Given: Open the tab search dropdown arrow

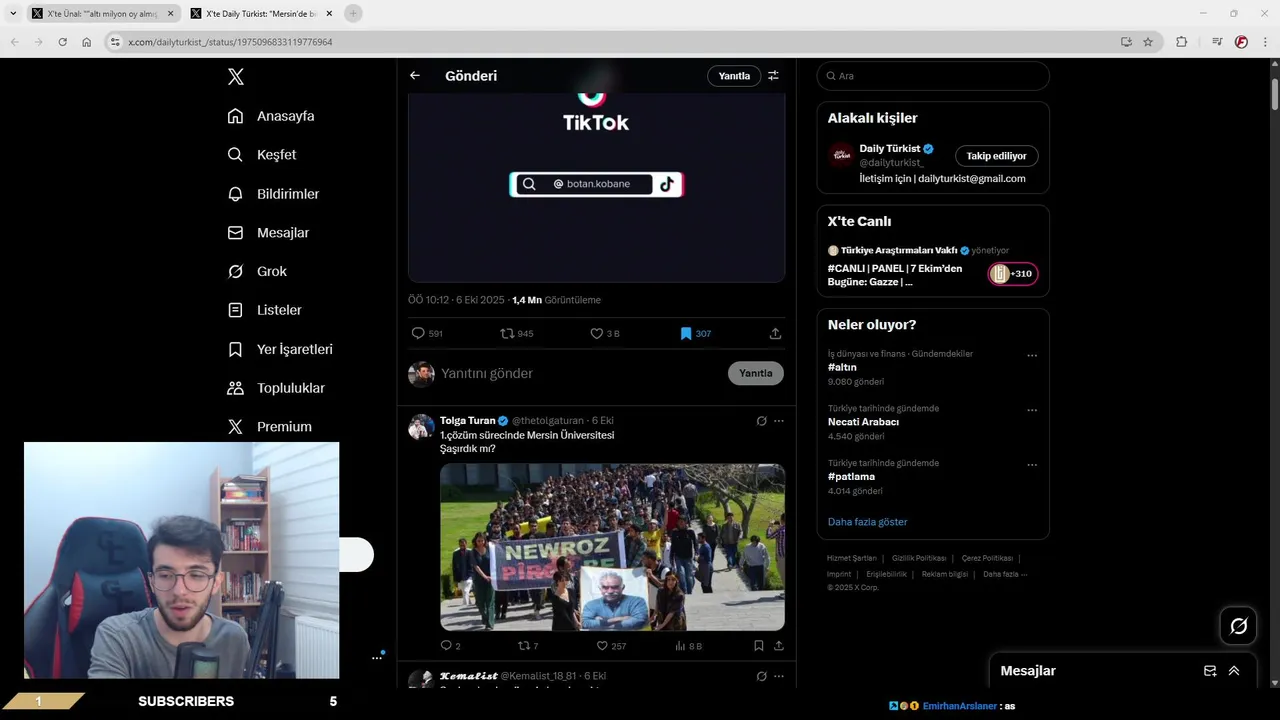Looking at the screenshot, I should pyautogui.click(x=13, y=13).
